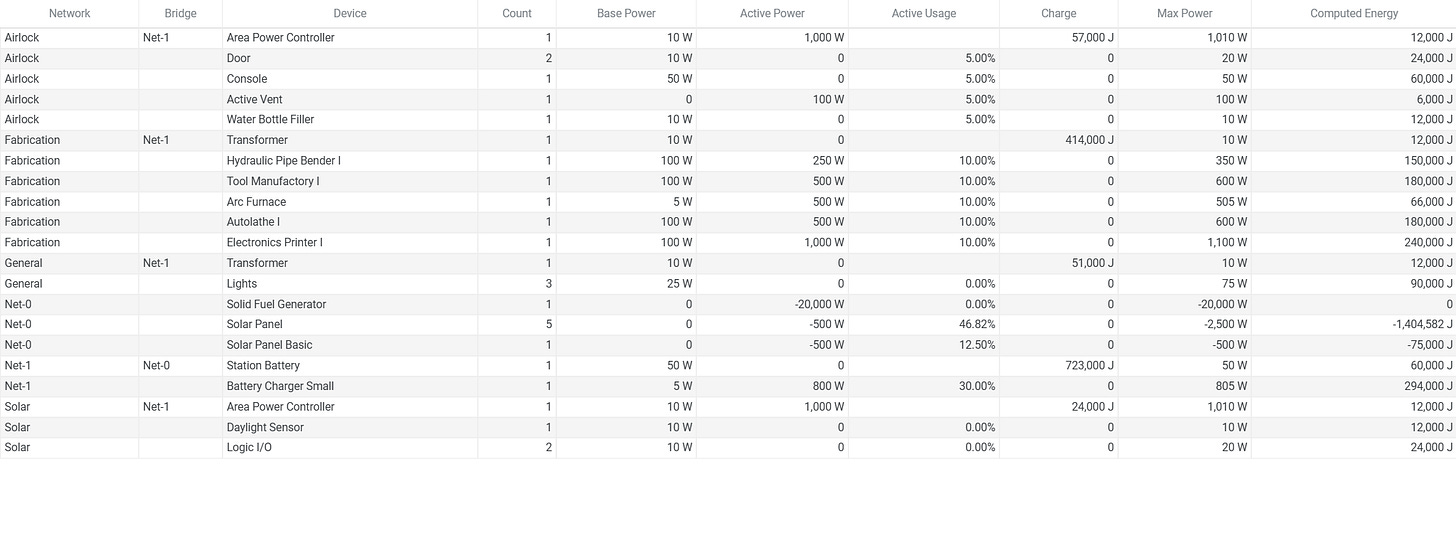Select the Hydraulic Pipe Bender I cell
Image resolution: width=1456 pixels, height=546 pixels.
[350, 161]
